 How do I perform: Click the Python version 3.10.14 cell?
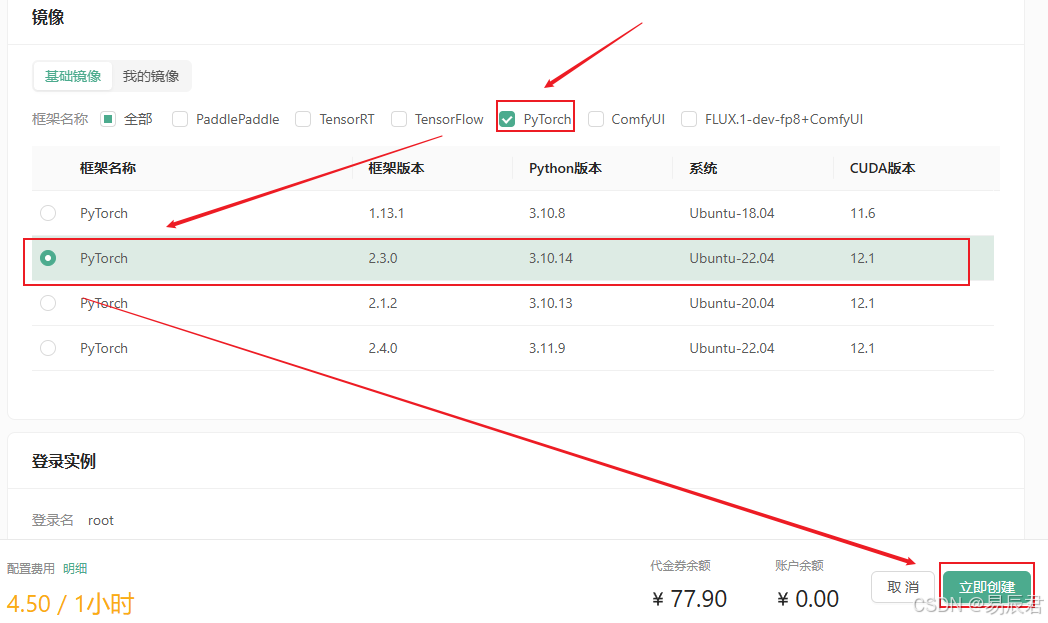551,258
